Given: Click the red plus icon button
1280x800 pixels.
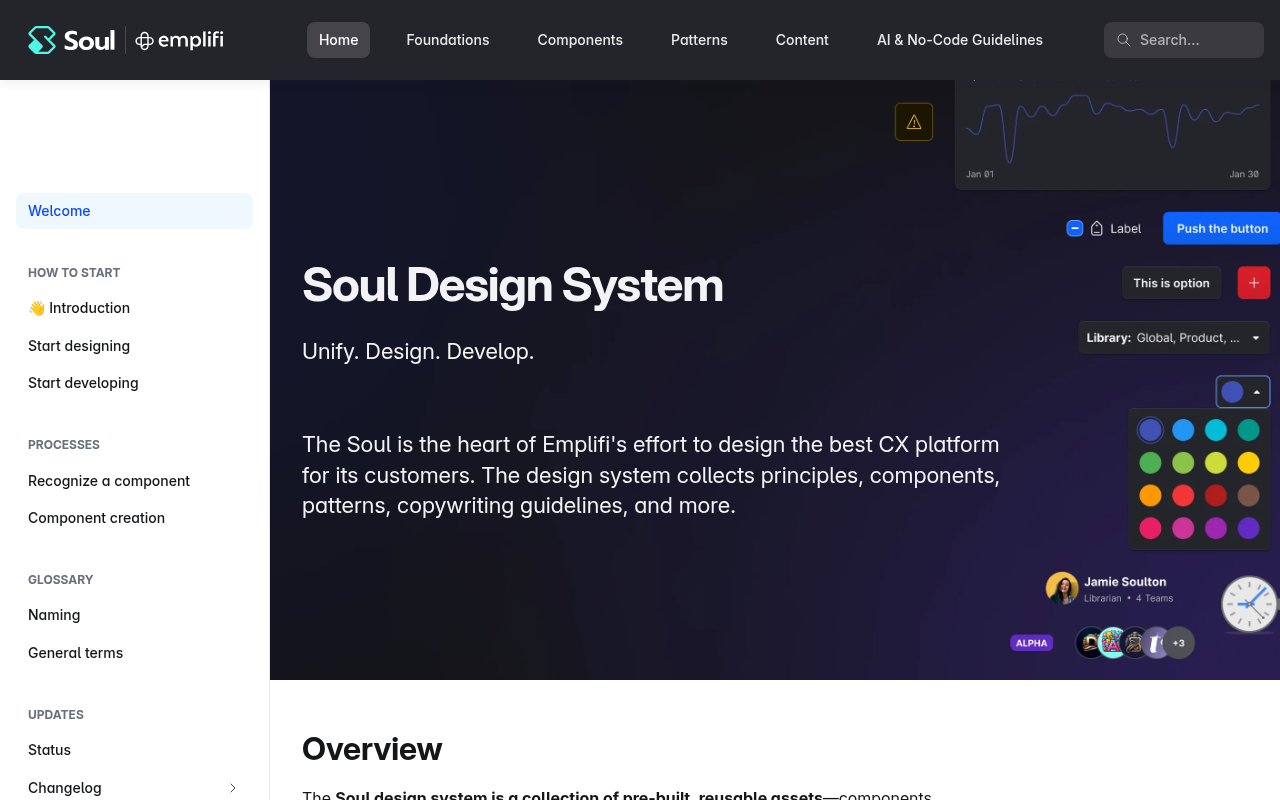Looking at the screenshot, I should click(x=1254, y=283).
